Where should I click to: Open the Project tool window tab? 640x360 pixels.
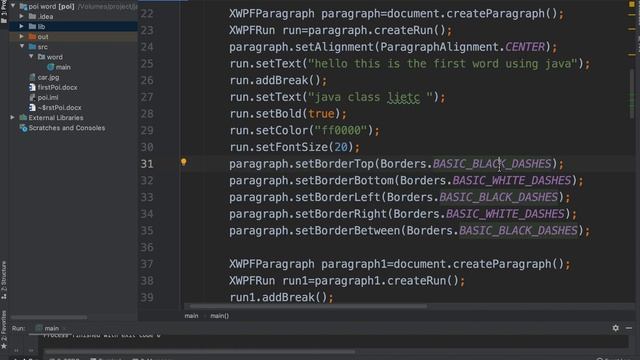coord(4,10)
